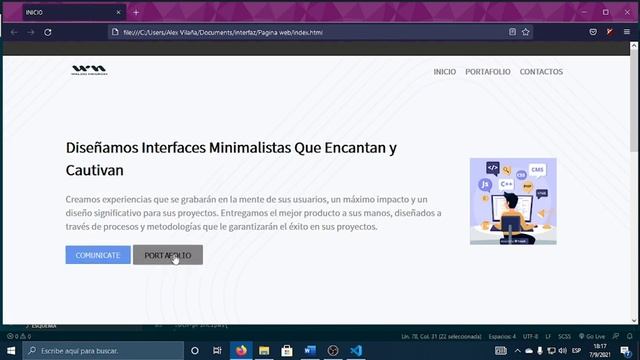Click the VS Code notifications bell
This screenshot has height=360, width=640.
(630, 336)
